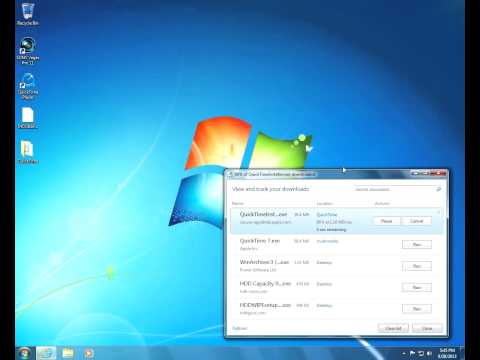This screenshot has width=480, height=360.
Task: Click the Clear list button
Action: click(393, 328)
